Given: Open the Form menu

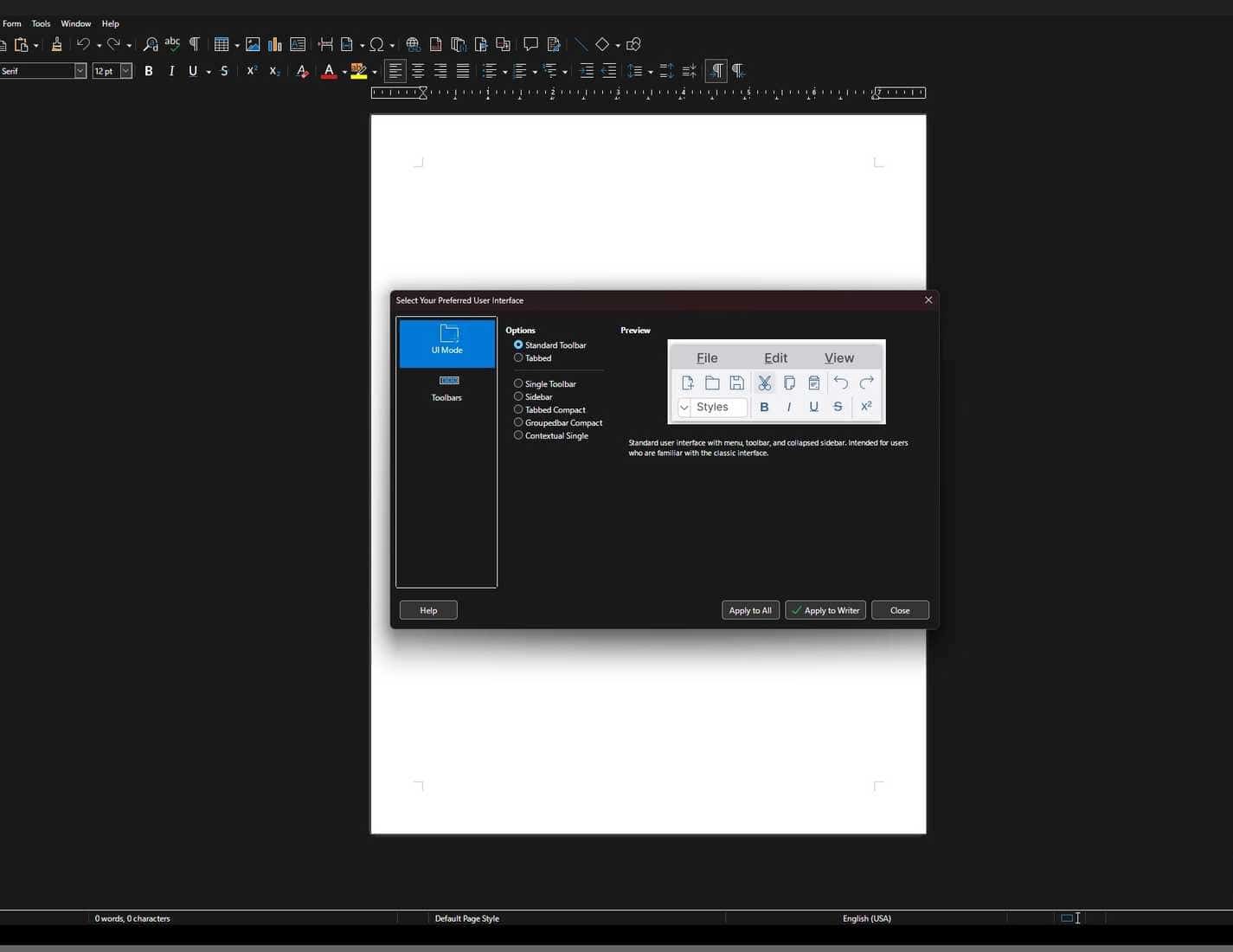Looking at the screenshot, I should (12, 23).
